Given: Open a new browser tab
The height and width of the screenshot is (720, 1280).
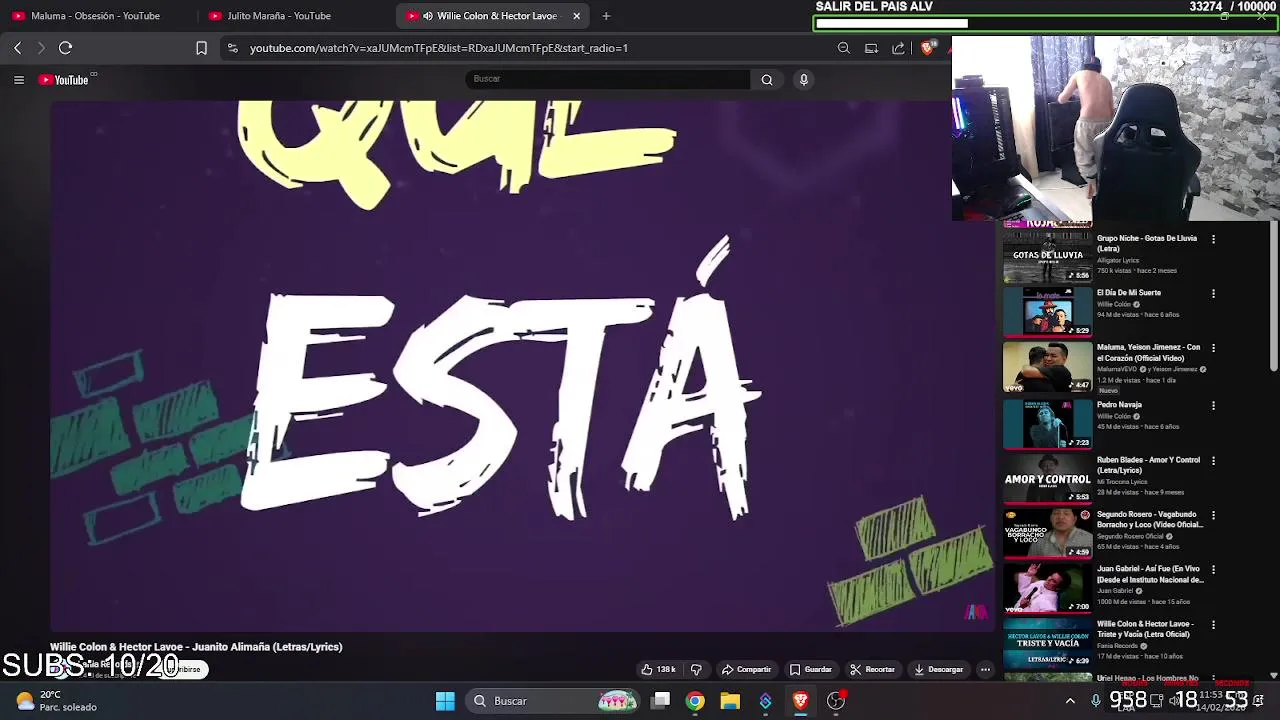Looking at the screenshot, I should 606,16.
